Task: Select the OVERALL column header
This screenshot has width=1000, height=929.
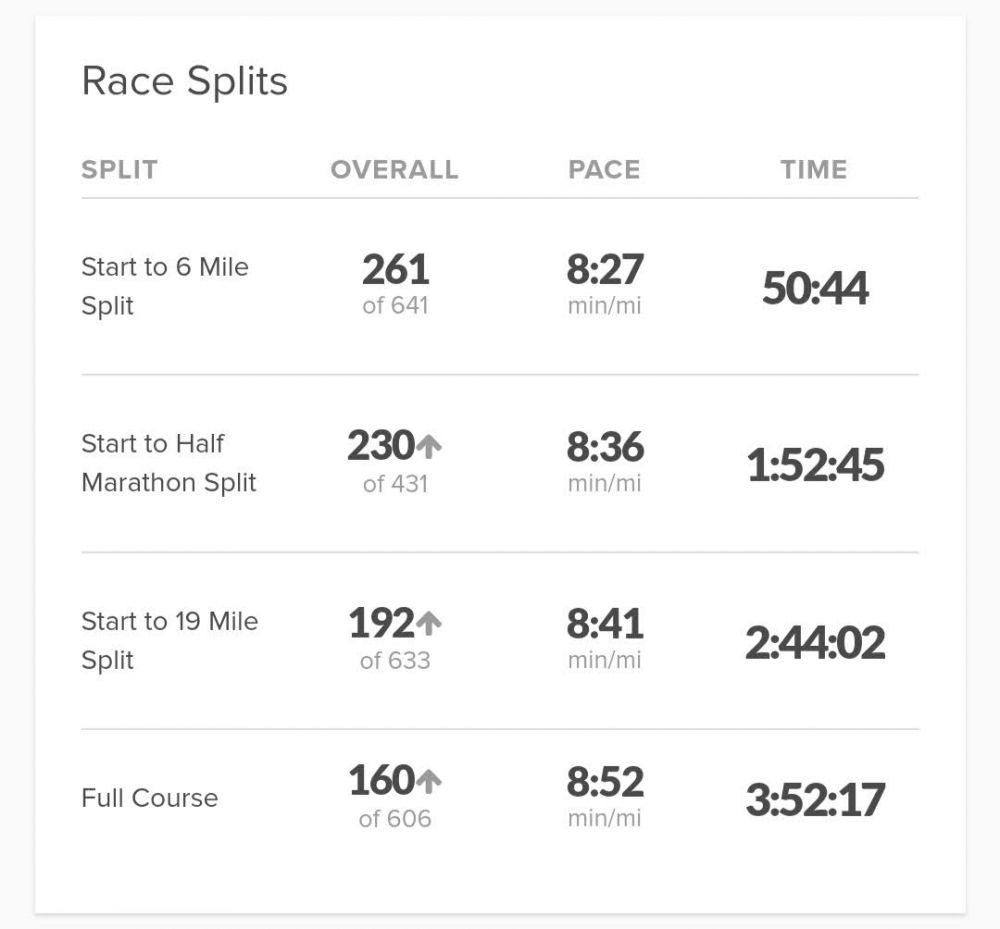Action: point(394,169)
